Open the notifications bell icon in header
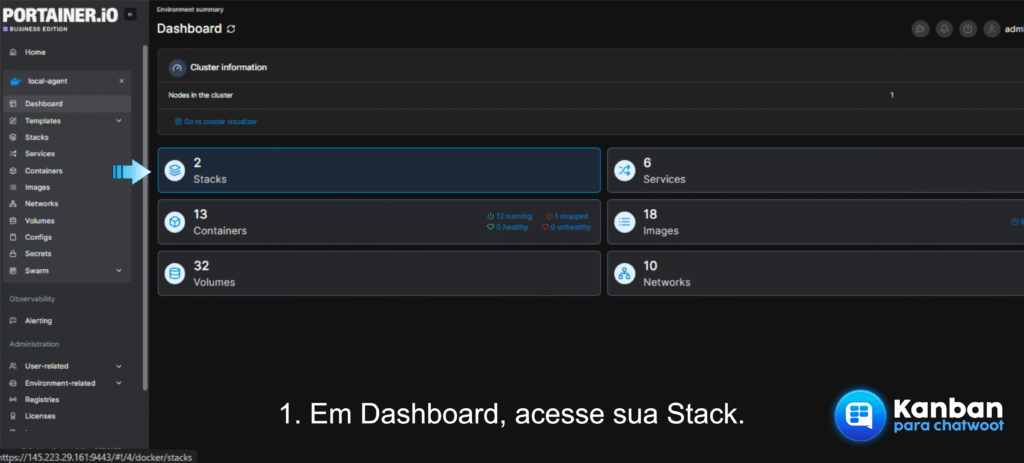This screenshot has height=463, width=1024. point(944,29)
